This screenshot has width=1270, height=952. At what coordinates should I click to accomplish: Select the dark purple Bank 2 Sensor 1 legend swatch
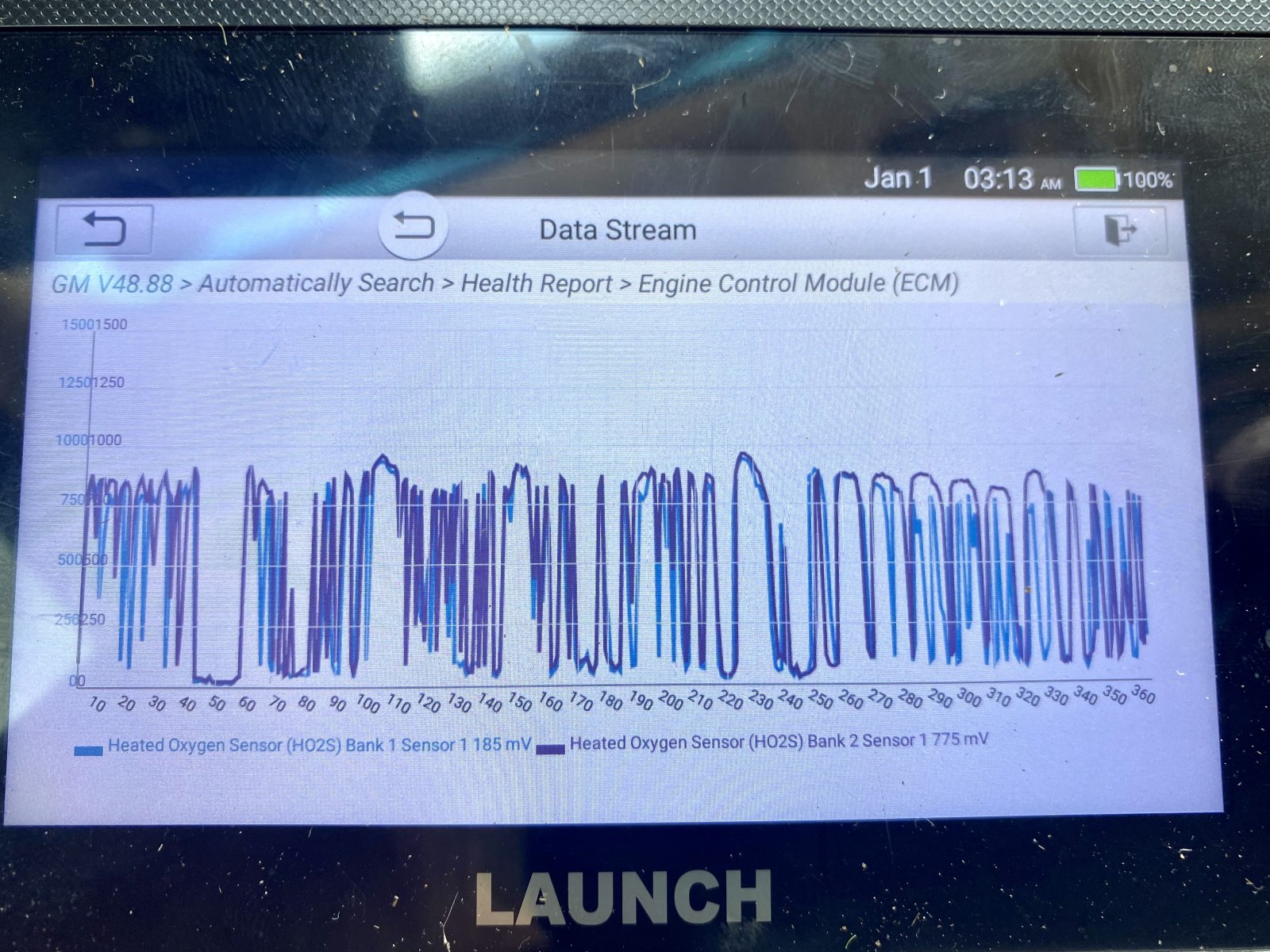point(550,747)
